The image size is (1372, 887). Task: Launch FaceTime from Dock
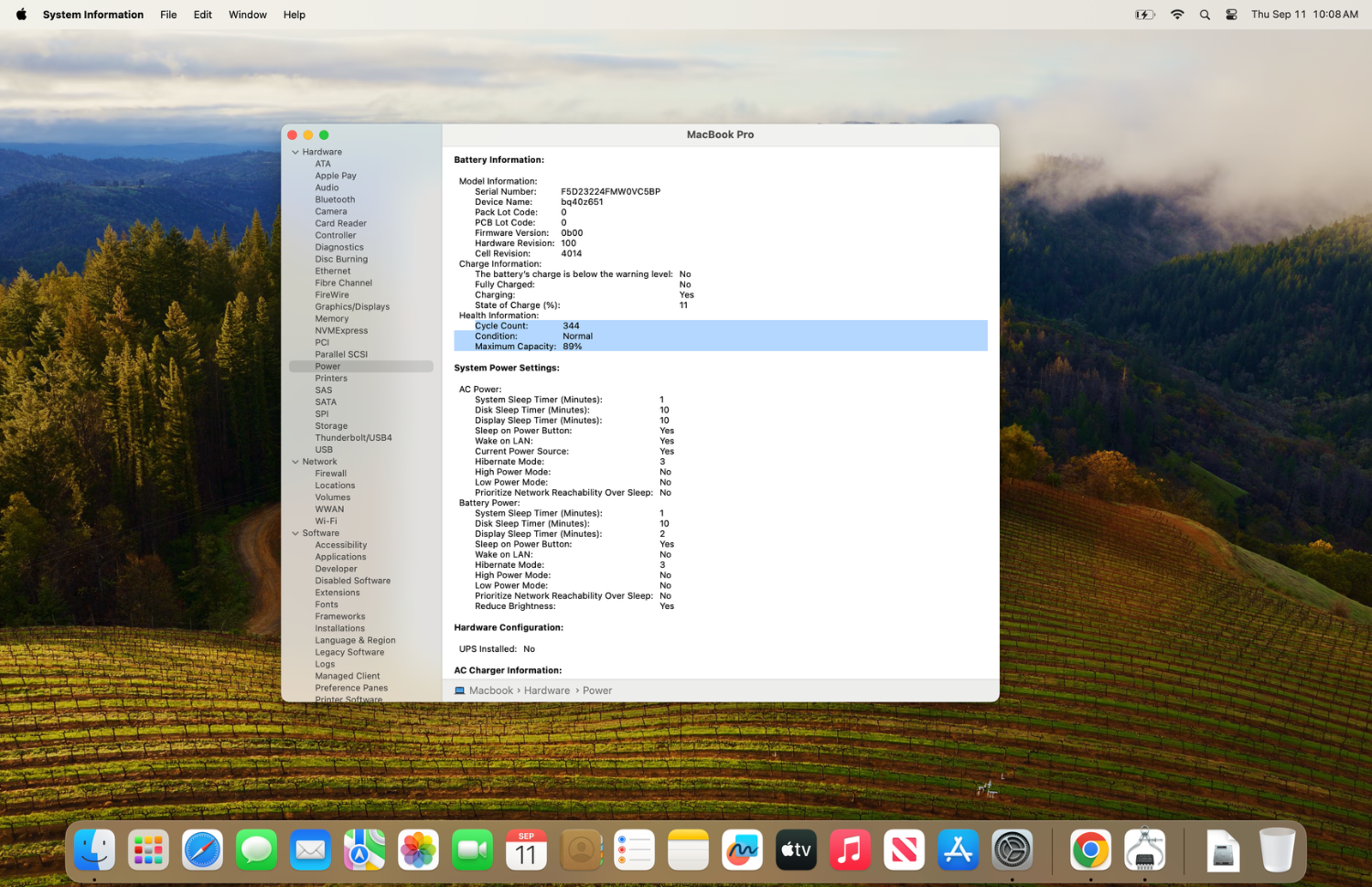point(472,850)
